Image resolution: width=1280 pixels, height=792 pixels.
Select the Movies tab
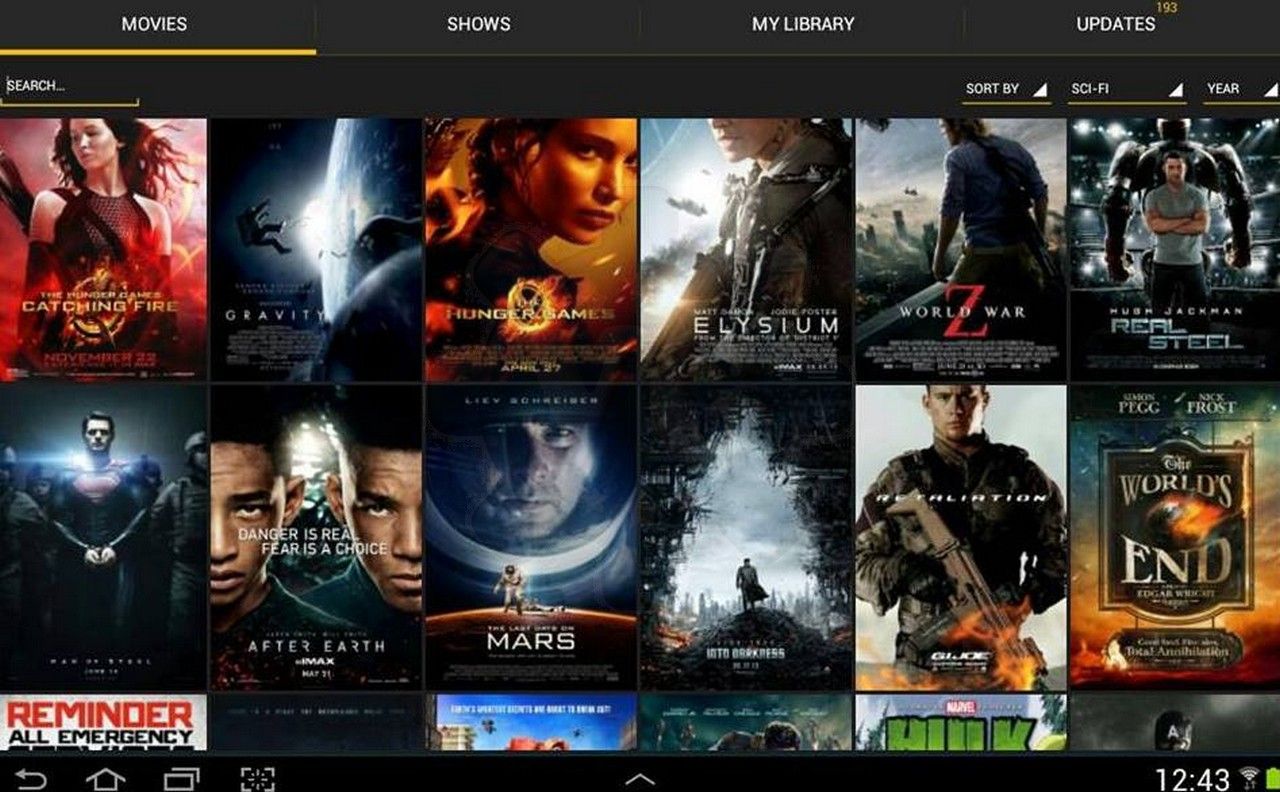[154, 24]
